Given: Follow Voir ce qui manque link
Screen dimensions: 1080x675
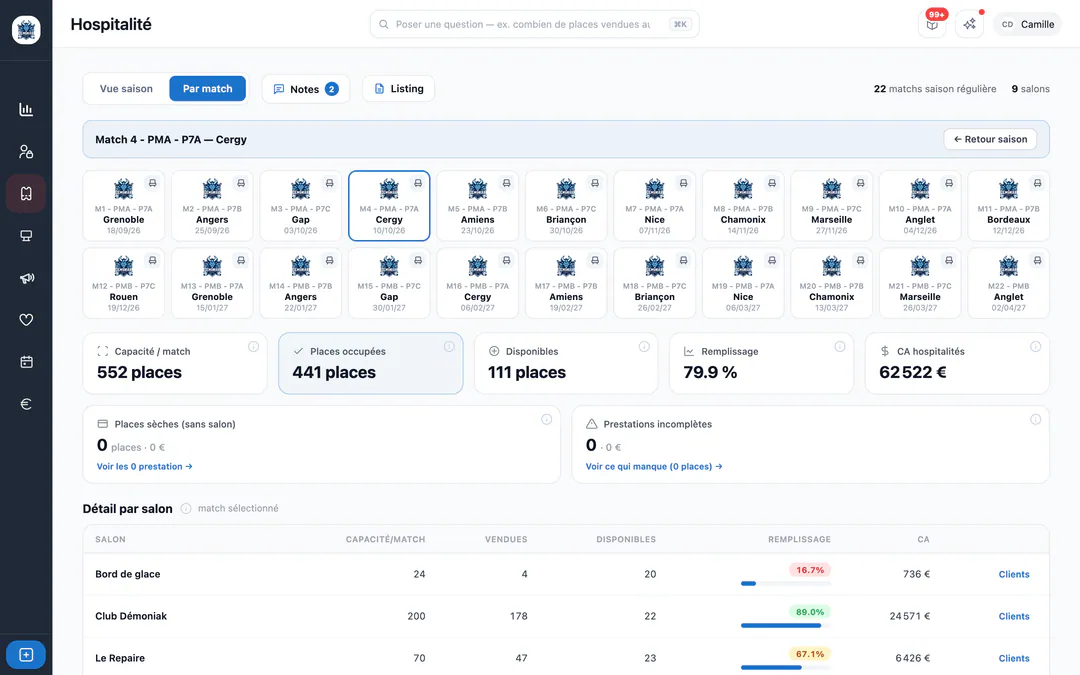Looking at the screenshot, I should (x=654, y=466).
